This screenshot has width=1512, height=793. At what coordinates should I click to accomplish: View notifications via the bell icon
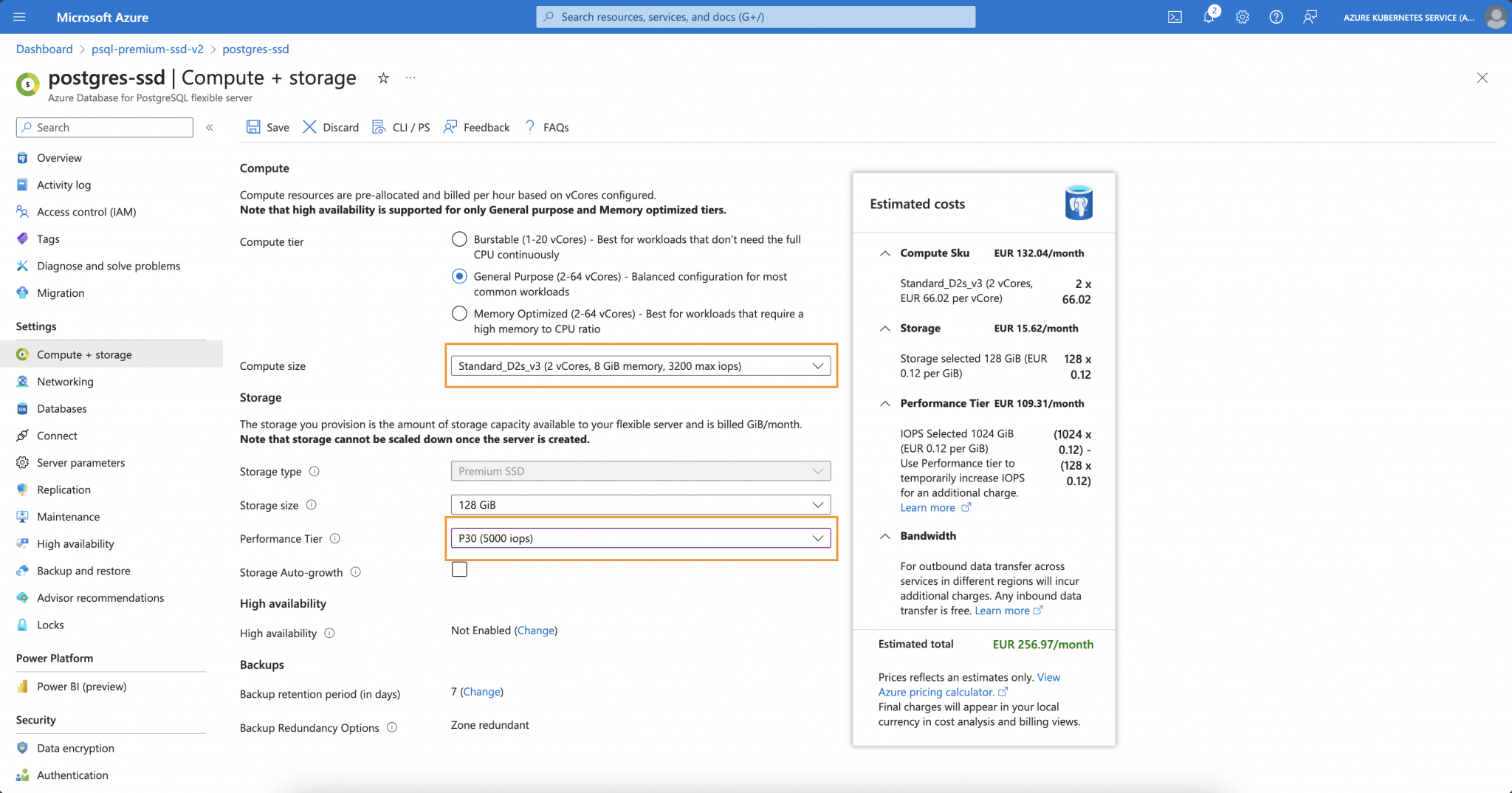point(1209,16)
